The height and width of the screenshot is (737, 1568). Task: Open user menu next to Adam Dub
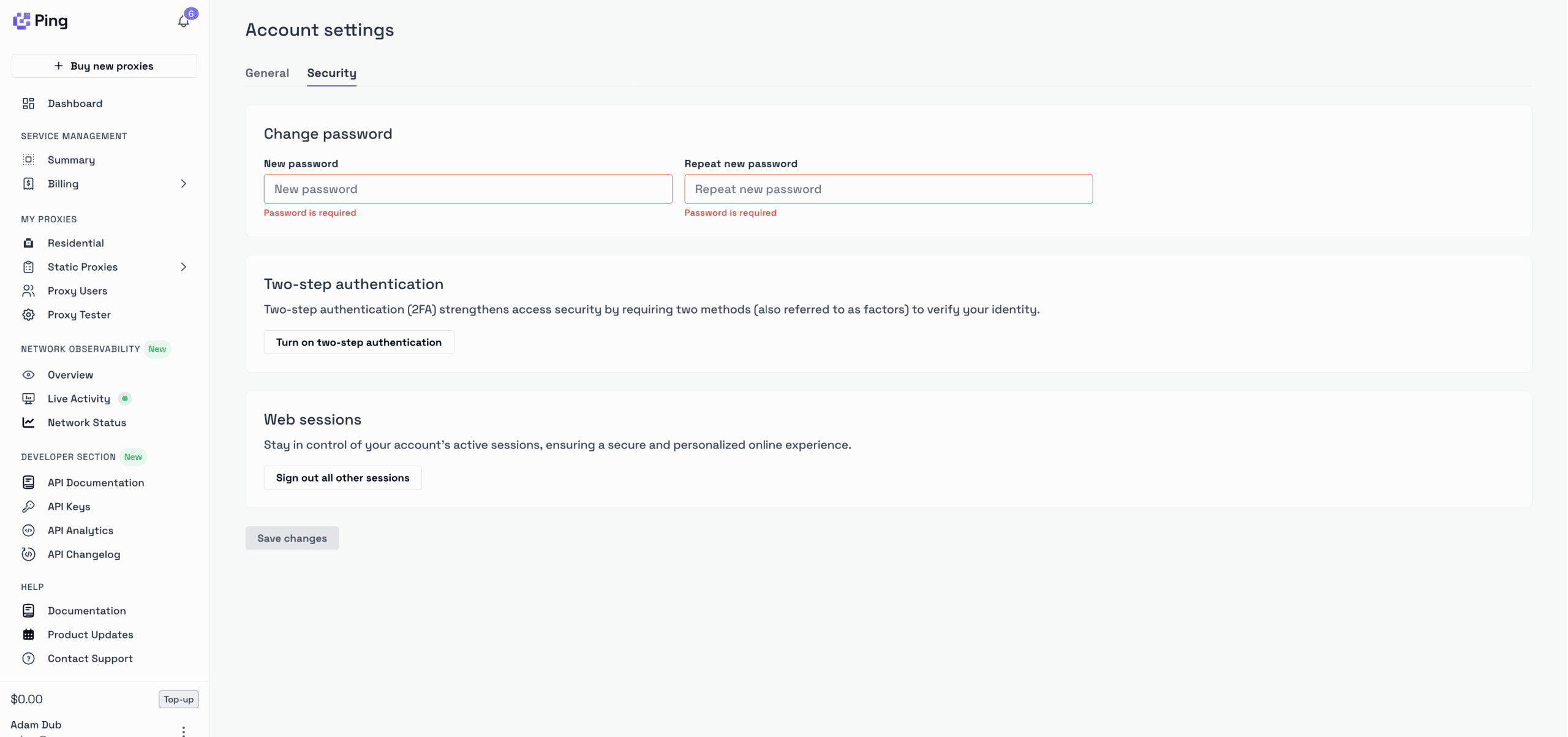[x=183, y=730]
